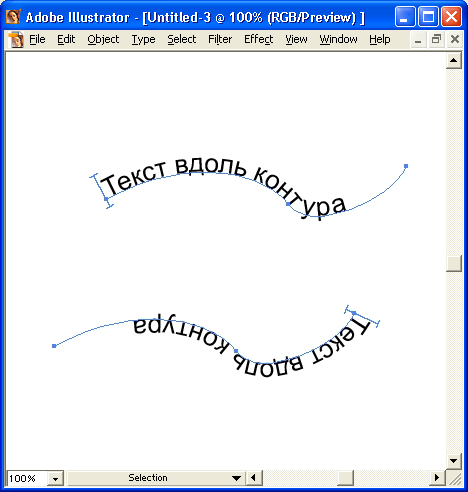Click the Adobe Illustrator title bar icon
The height and width of the screenshot is (492, 468).
(x=13, y=17)
